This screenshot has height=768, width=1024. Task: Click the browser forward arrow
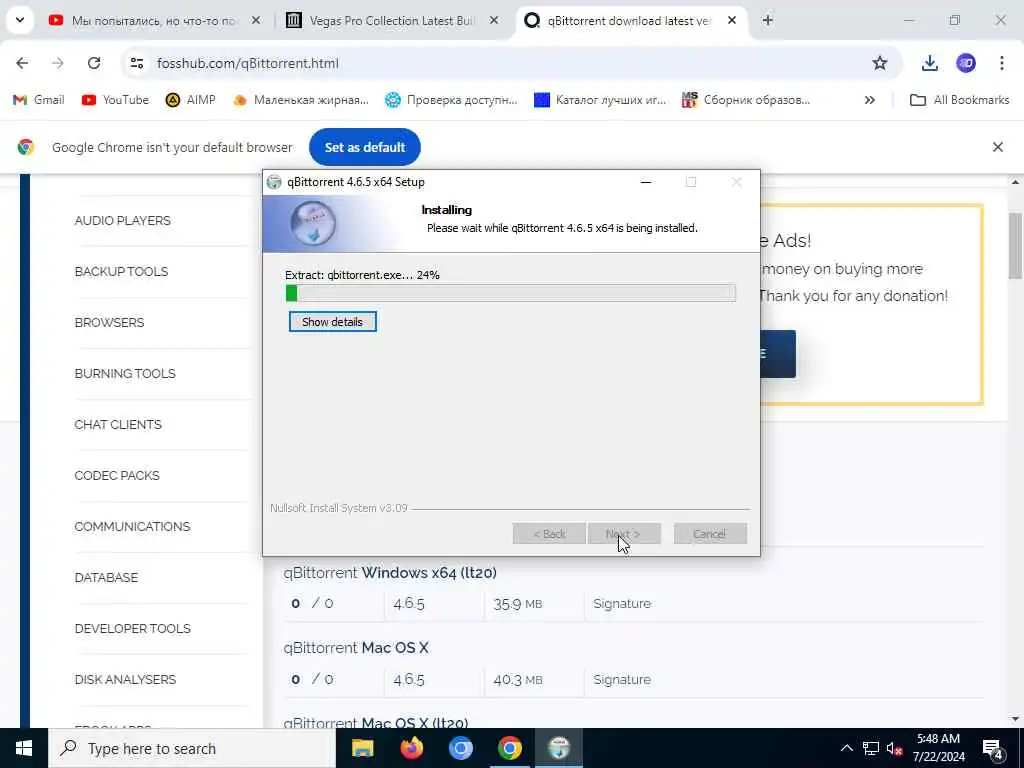58,63
